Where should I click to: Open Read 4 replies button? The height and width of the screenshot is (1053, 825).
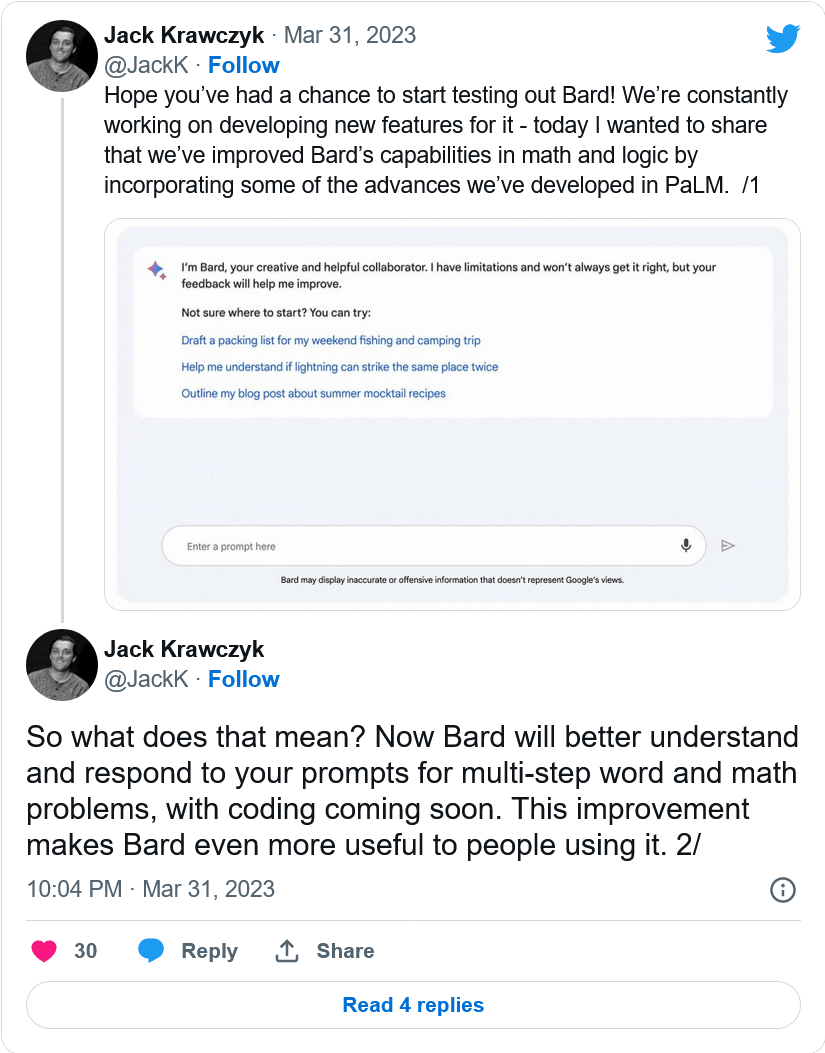(x=413, y=1005)
